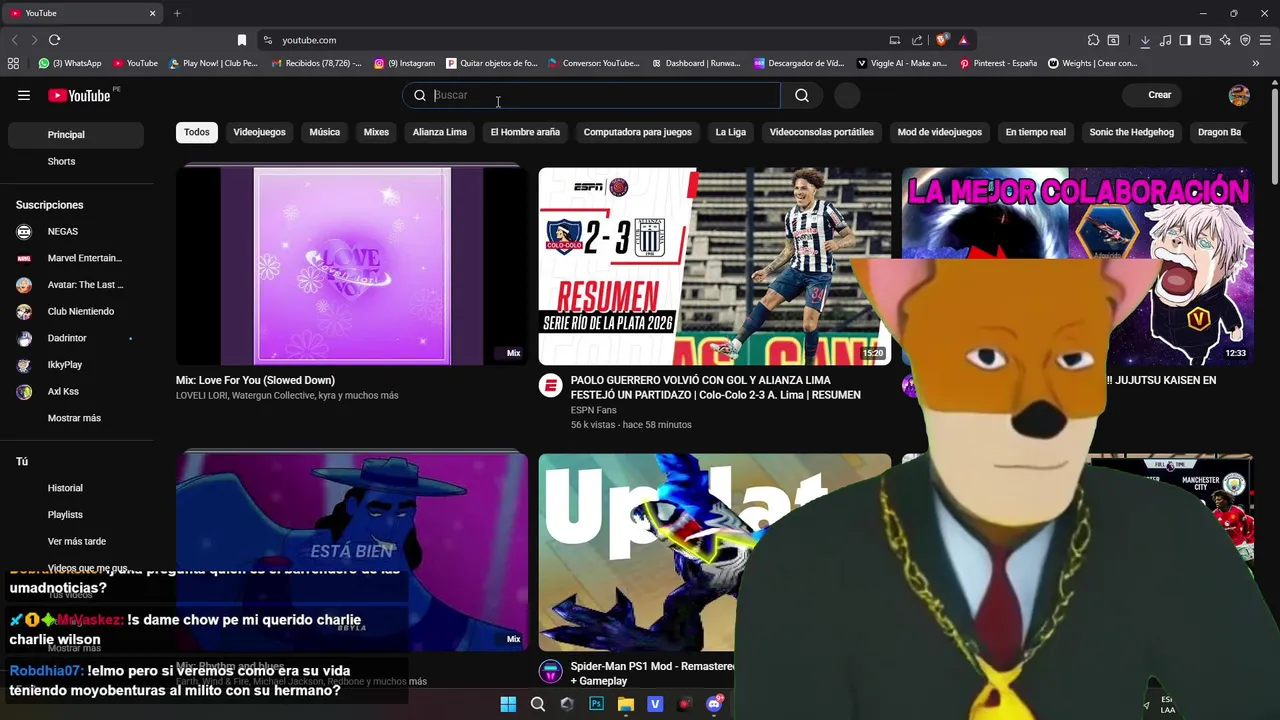Image resolution: width=1280 pixels, height=720 pixels.
Task: Open Playlists in the sidebar
Action: coord(76,515)
